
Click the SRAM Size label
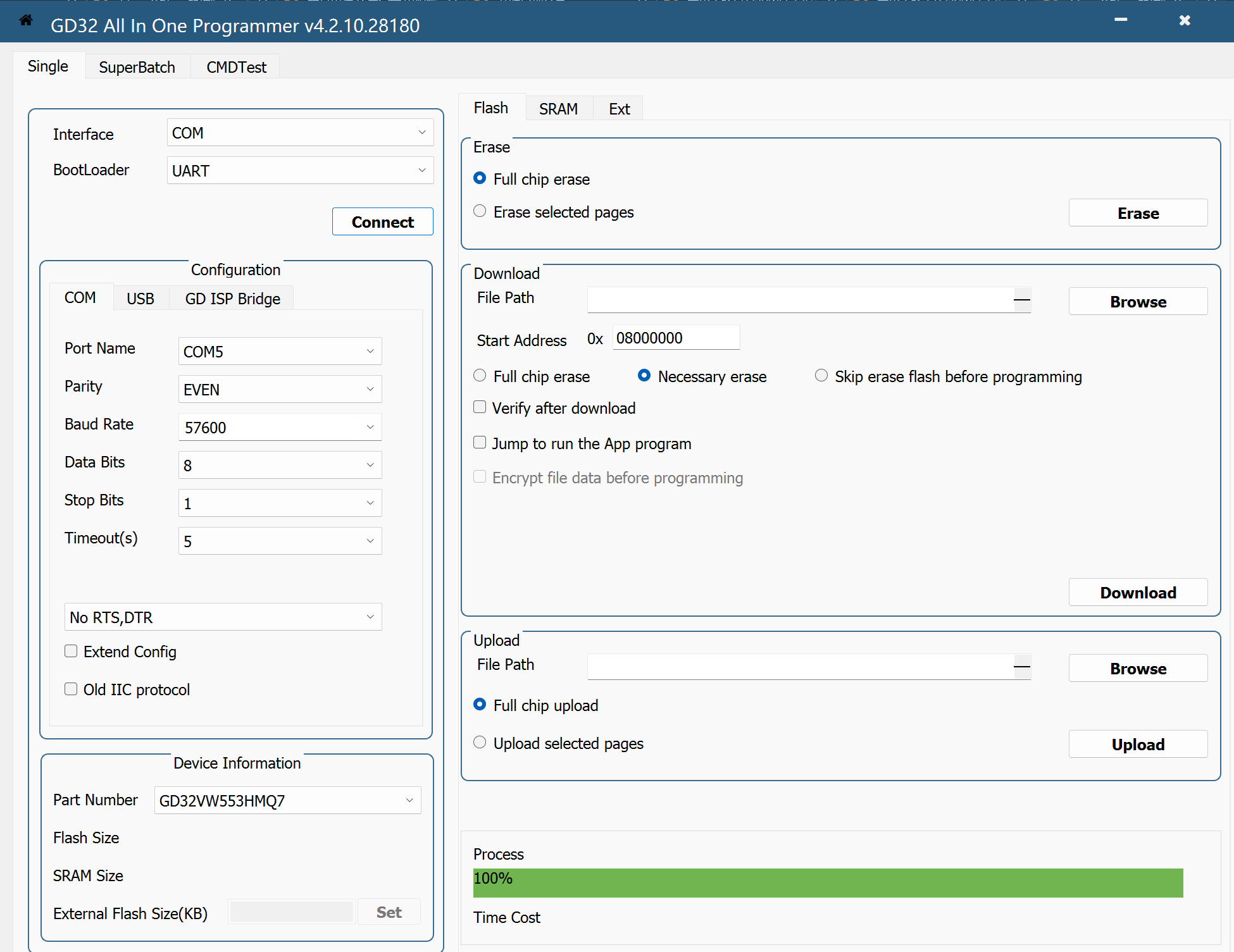(x=88, y=875)
